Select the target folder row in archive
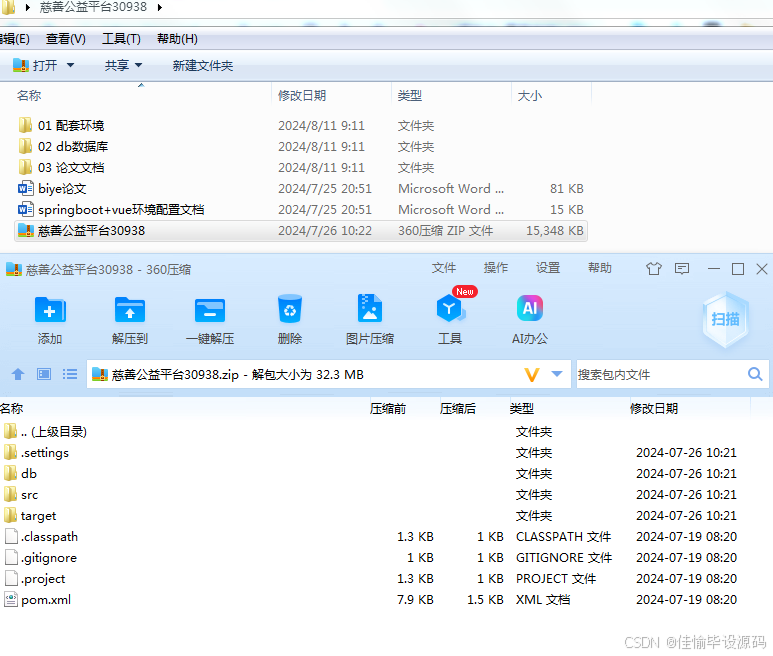The height and width of the screenshot is (656, 773). [377, 516]
